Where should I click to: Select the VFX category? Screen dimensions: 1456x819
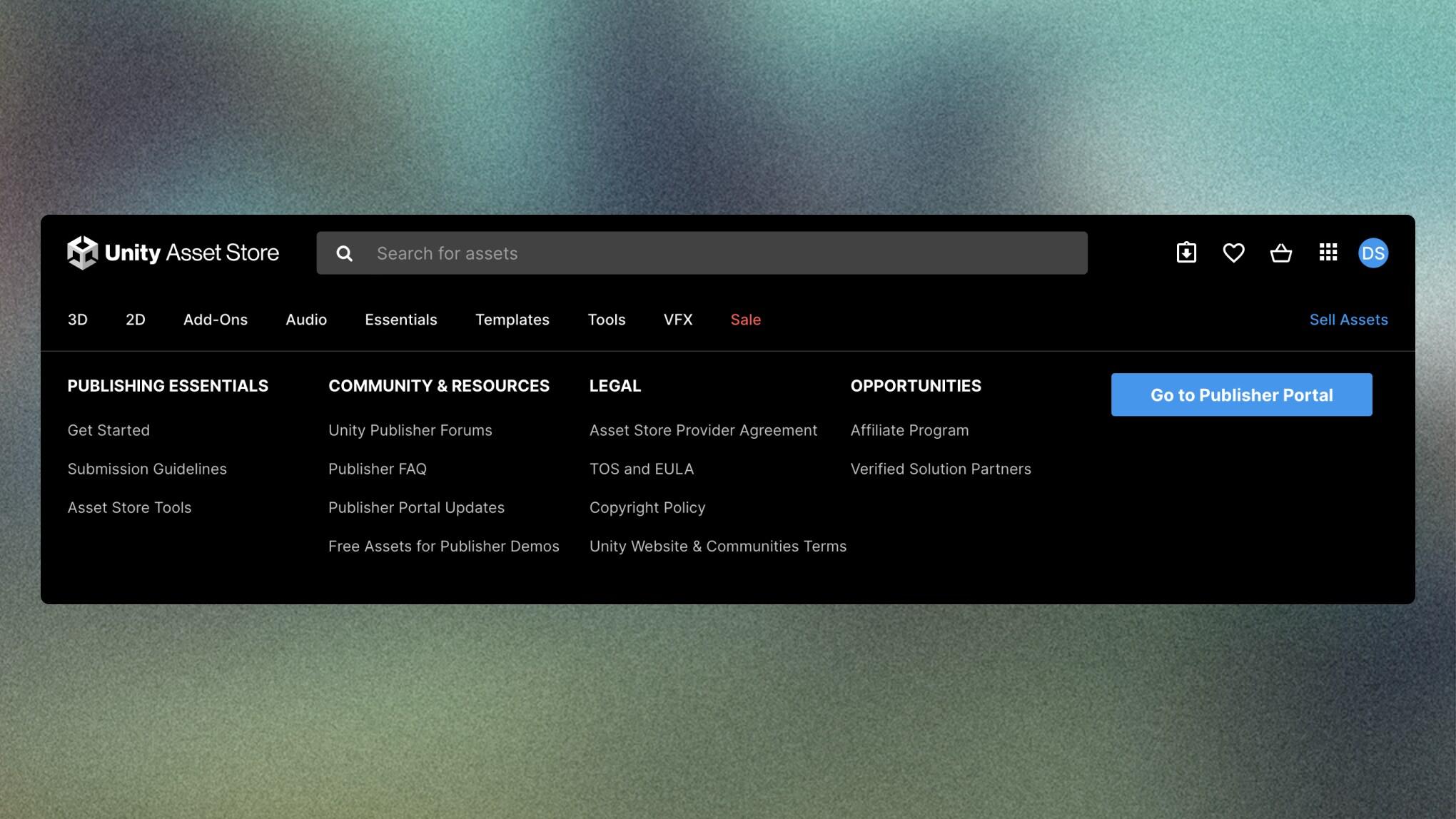pos(677,320)
